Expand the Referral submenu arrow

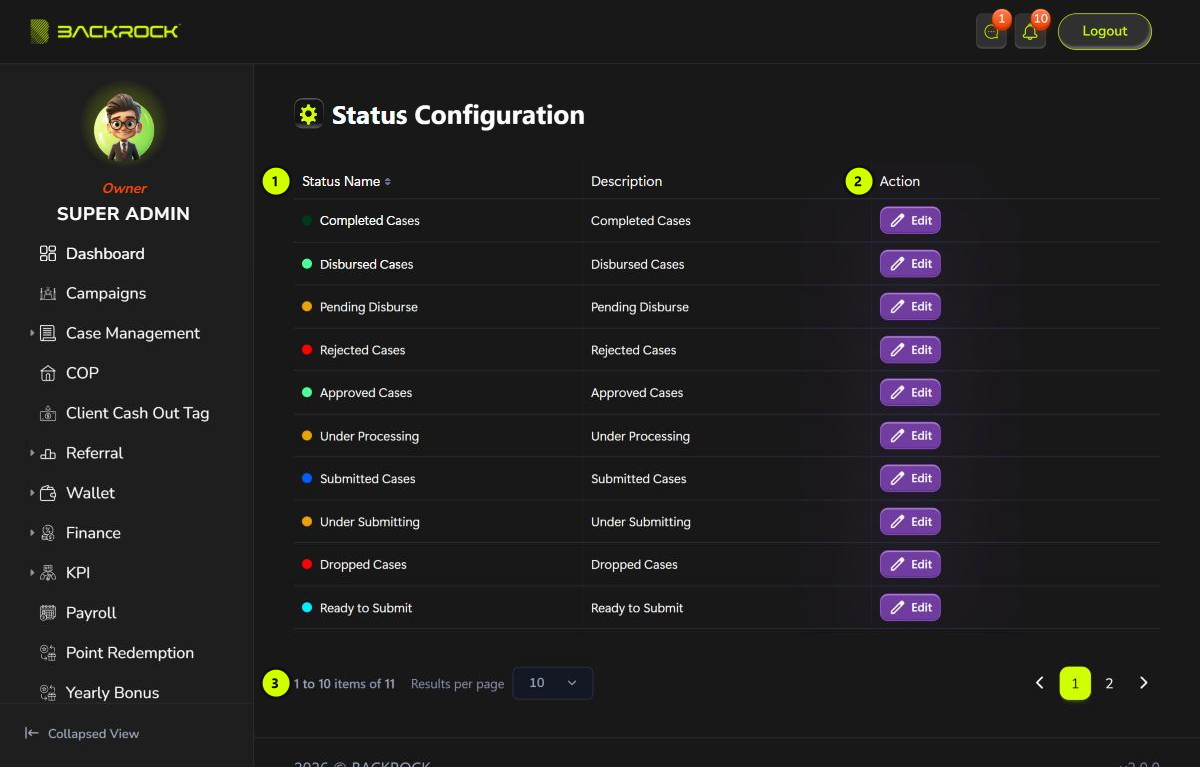pyautogui.click(x=32, y=453)
